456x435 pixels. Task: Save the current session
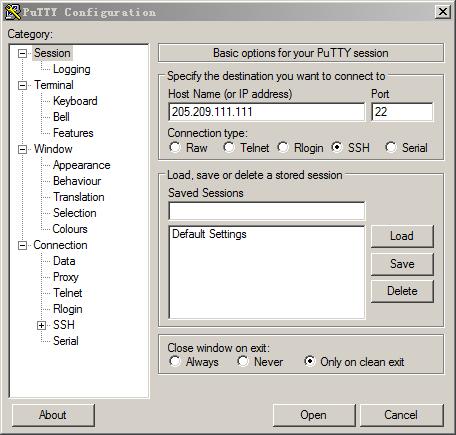(402, 264)
